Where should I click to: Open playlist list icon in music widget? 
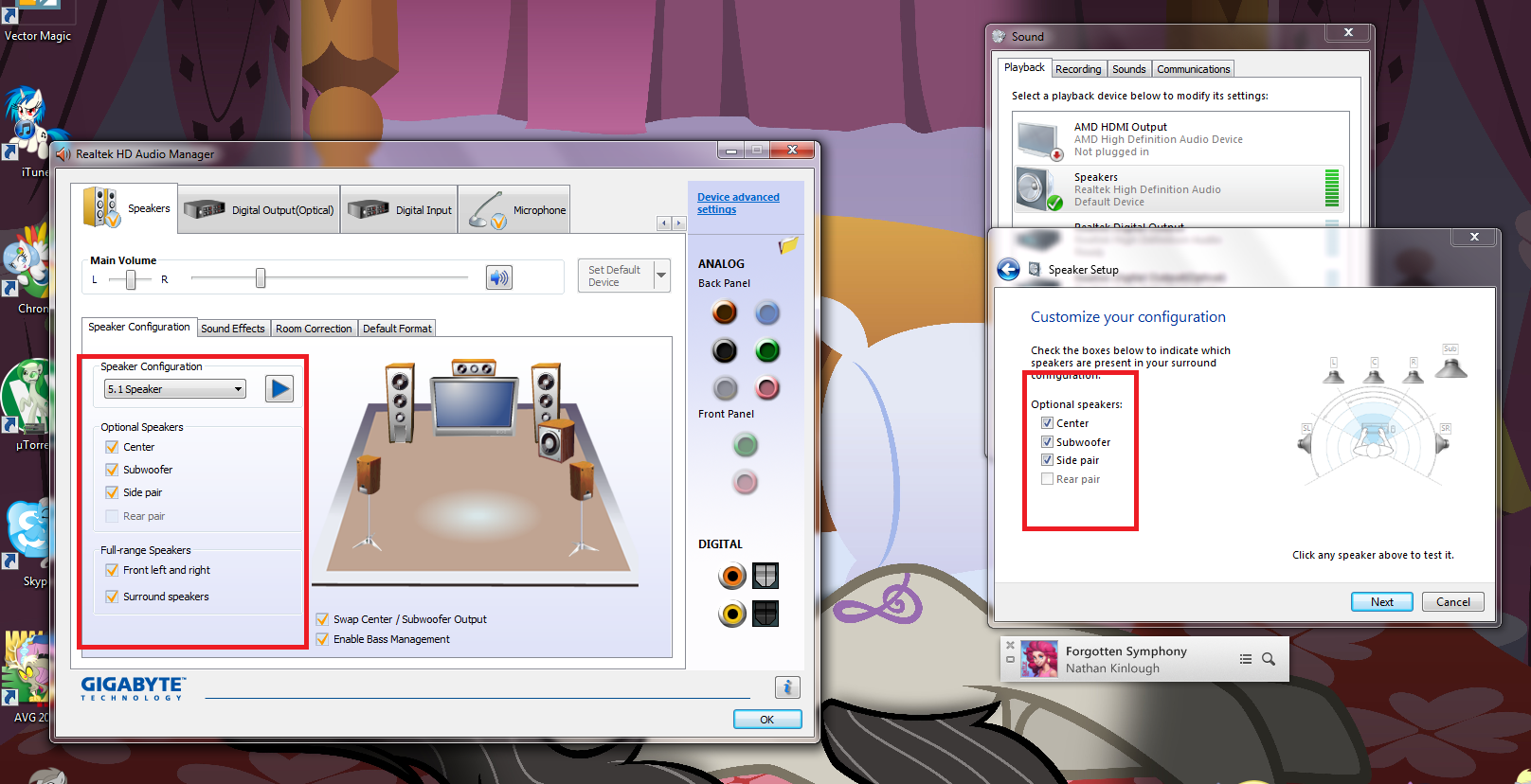pos(1246,659)
